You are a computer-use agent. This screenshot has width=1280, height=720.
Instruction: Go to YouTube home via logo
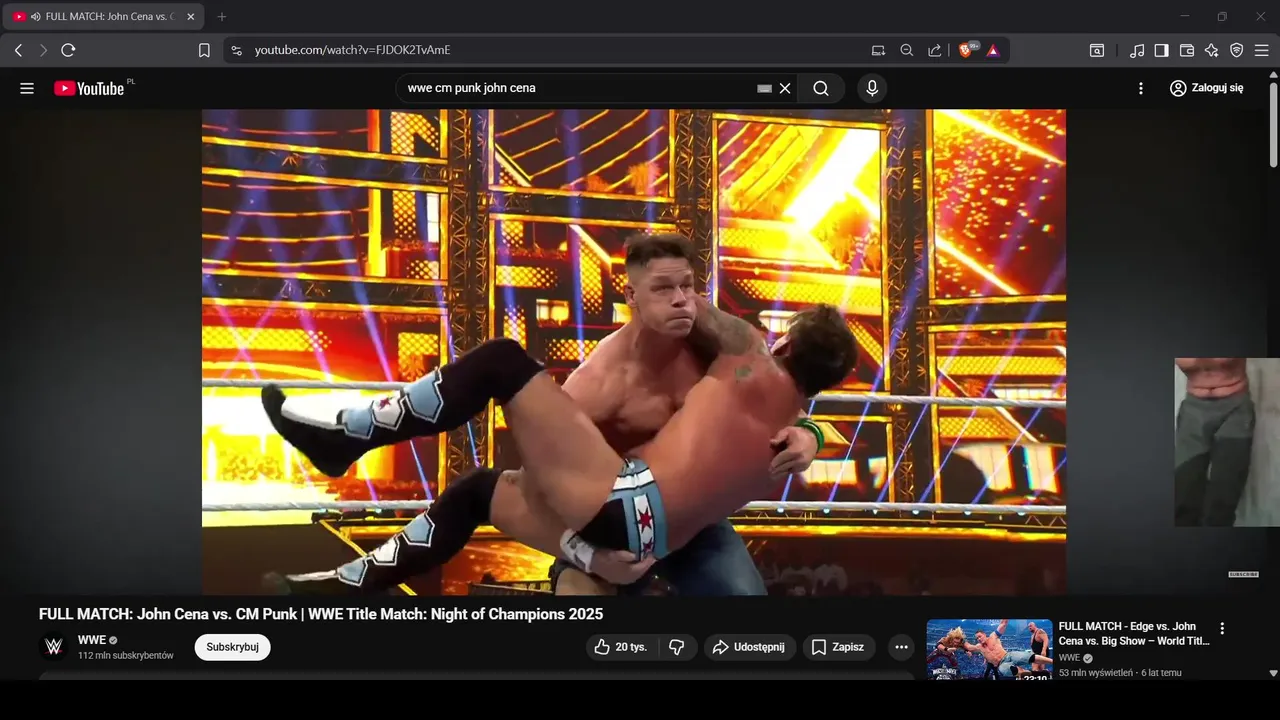pos(89,88)
